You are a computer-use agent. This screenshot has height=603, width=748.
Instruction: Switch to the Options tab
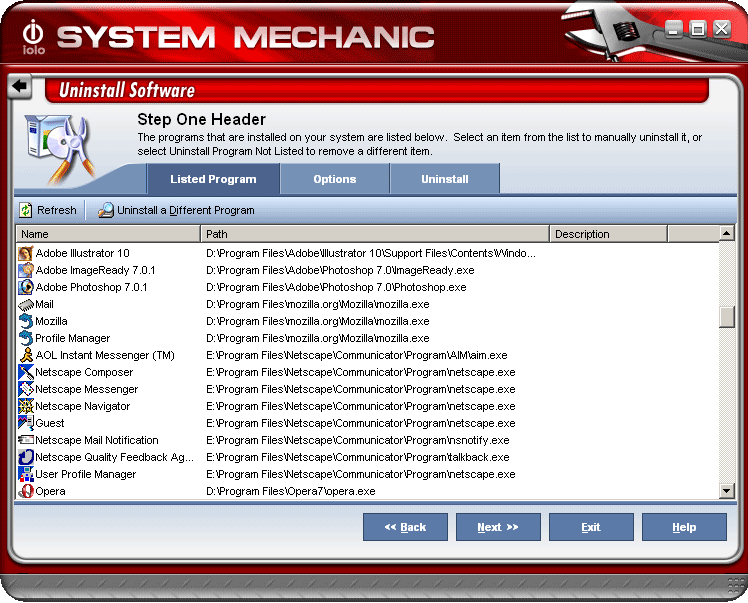tap(335, 179)
